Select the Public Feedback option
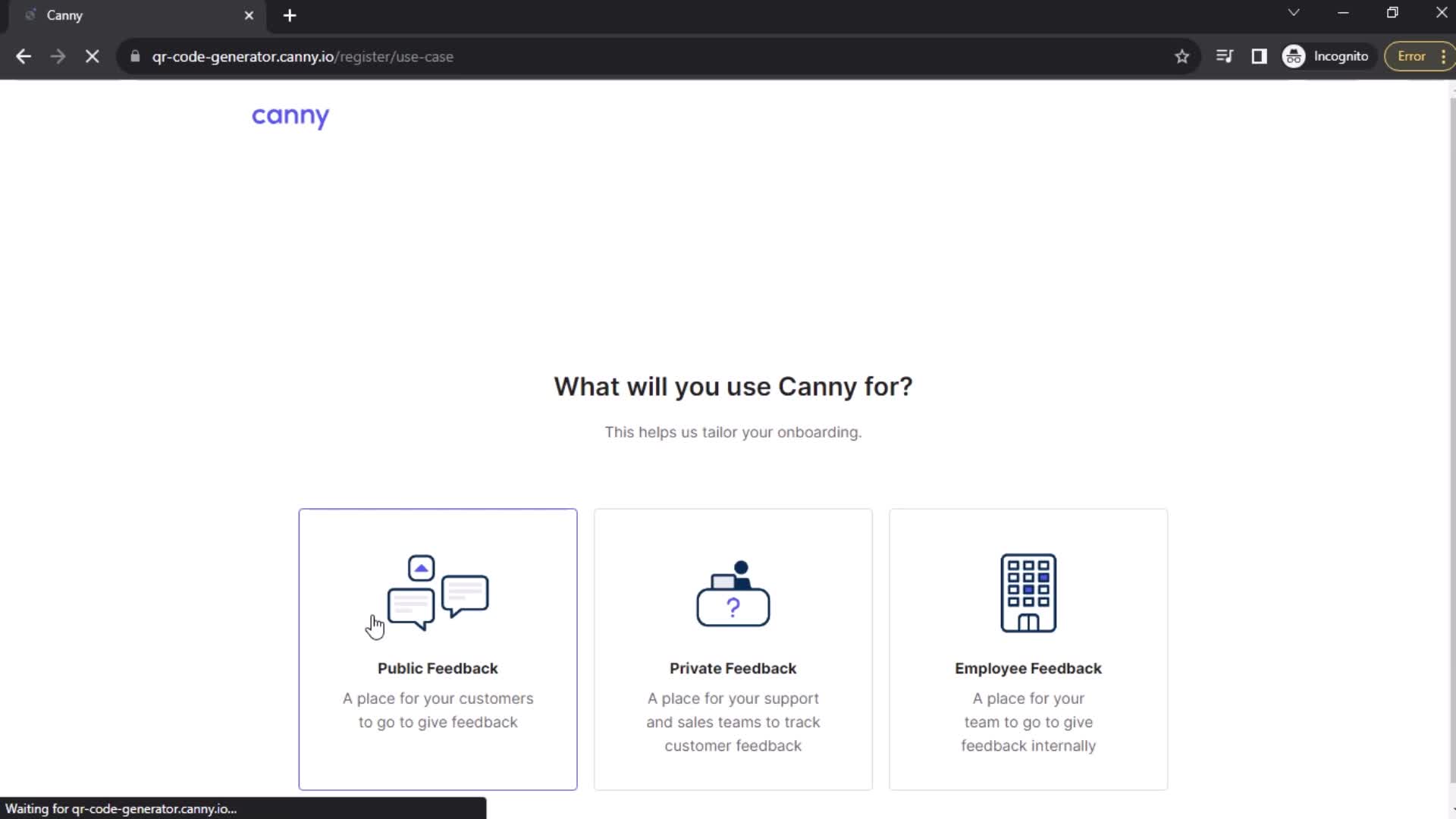 [438, 648]
